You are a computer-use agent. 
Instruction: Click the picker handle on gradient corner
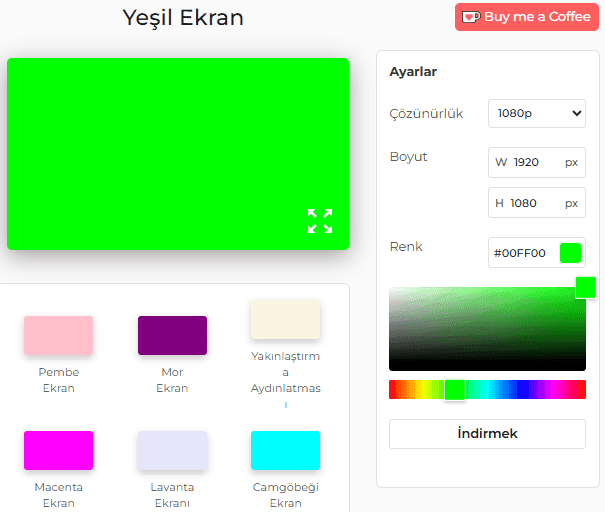point(586,287)
